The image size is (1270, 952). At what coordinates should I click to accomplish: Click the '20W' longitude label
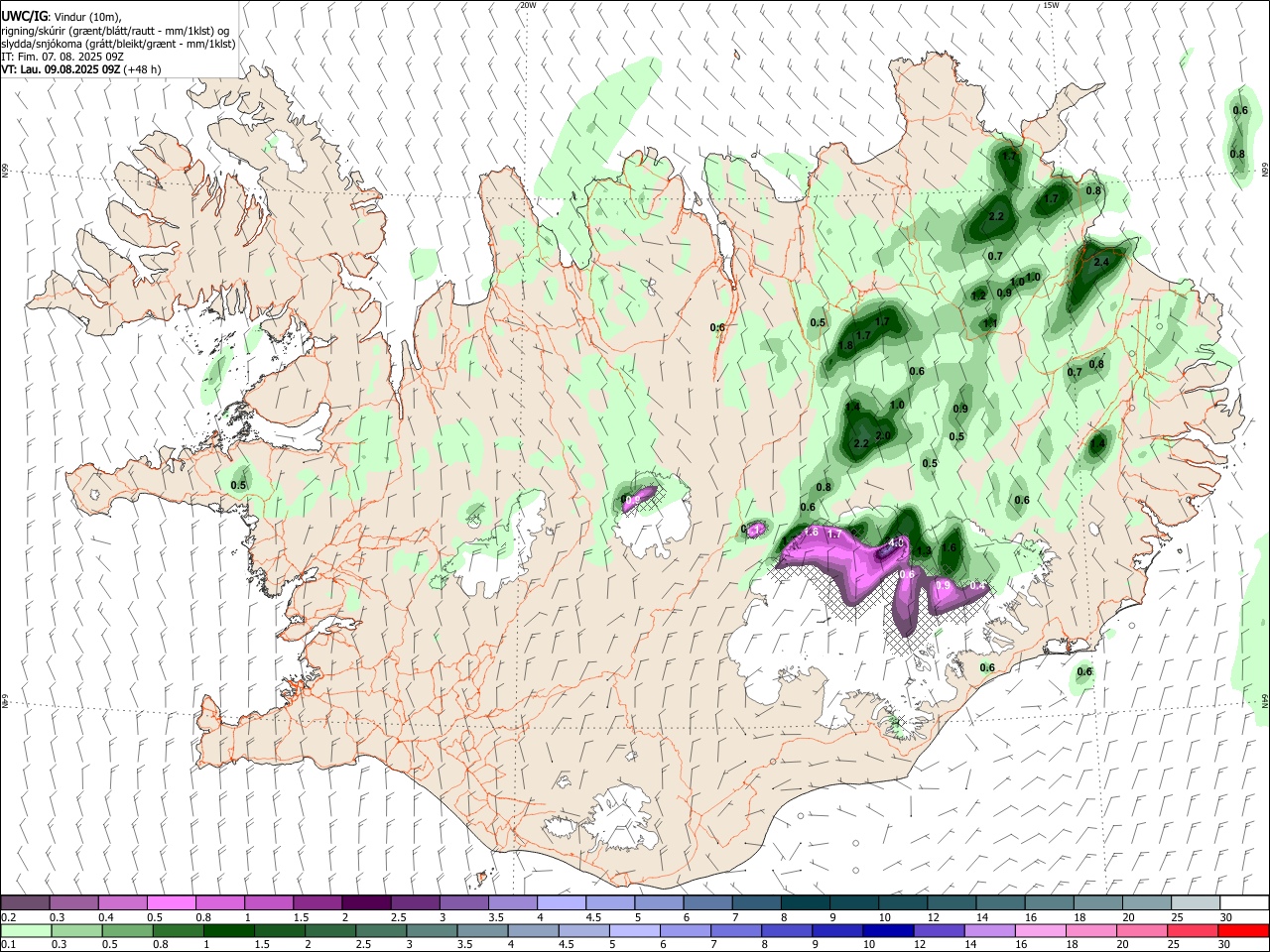click(x=528, y=5)
